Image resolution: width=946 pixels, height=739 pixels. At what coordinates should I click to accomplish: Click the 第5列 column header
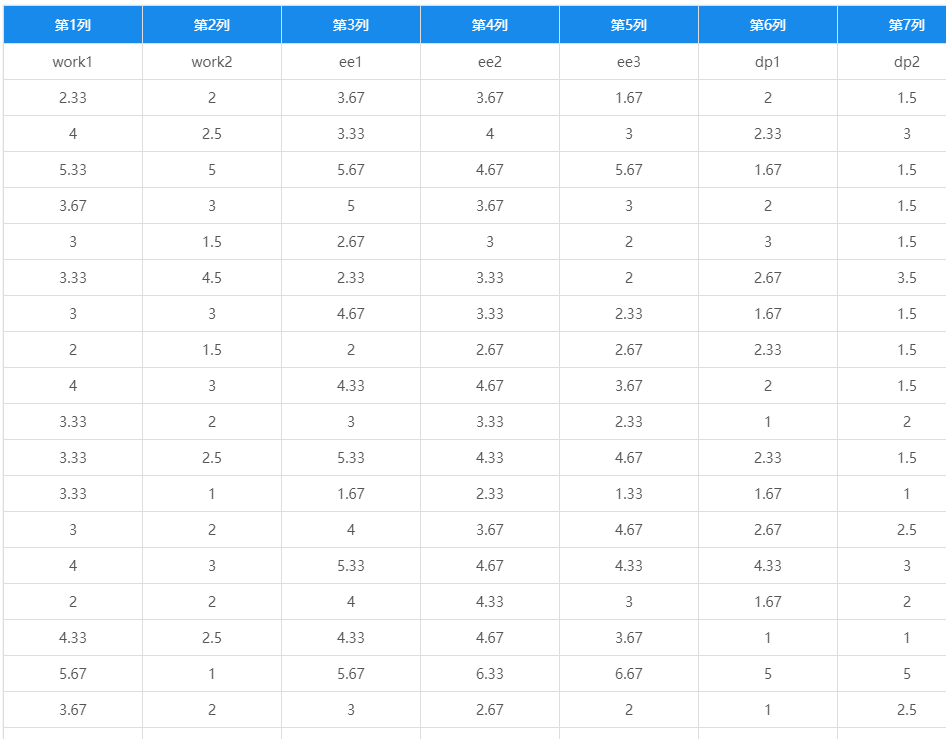[629, 25]
